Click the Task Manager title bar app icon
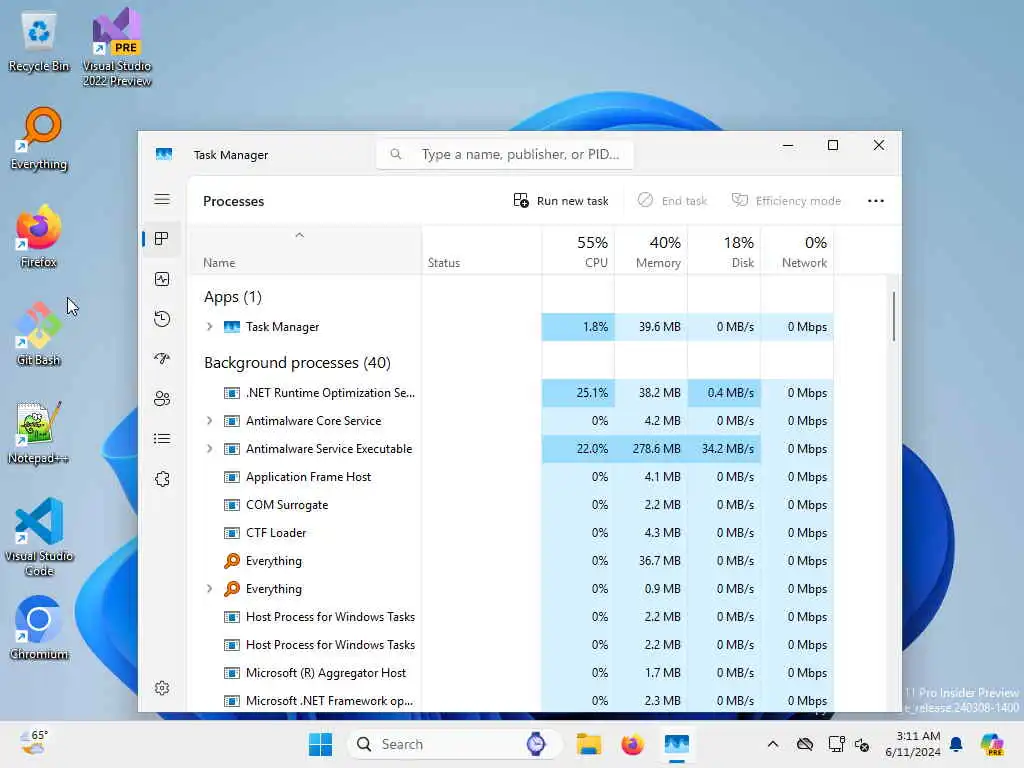The image size is (1024, 768). click(164, 155)
